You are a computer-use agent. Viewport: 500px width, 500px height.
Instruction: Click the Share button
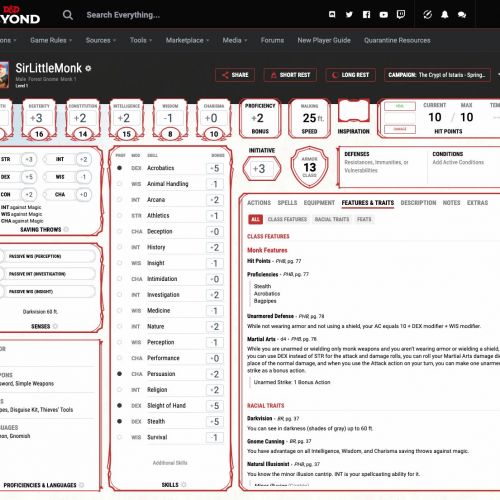(235, 75)
